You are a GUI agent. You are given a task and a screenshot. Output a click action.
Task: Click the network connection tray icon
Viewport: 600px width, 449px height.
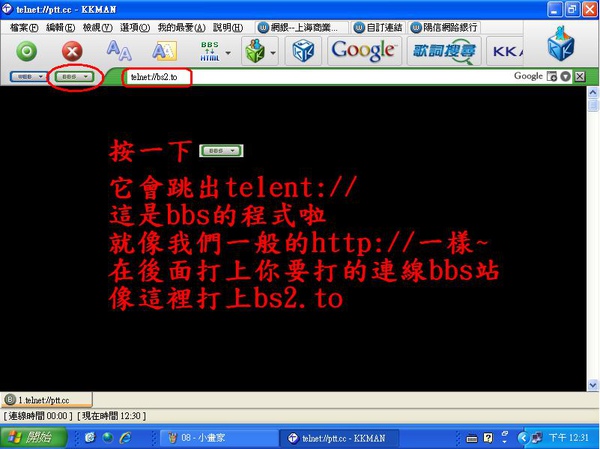[x=536, y=438]
